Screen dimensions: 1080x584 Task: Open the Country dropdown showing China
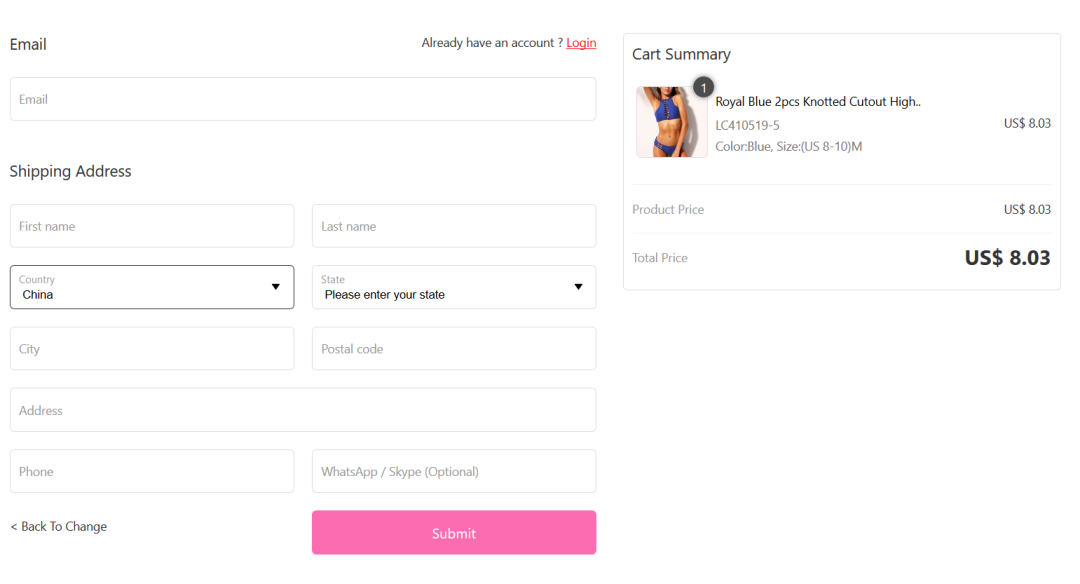click(x=152, y=287)
